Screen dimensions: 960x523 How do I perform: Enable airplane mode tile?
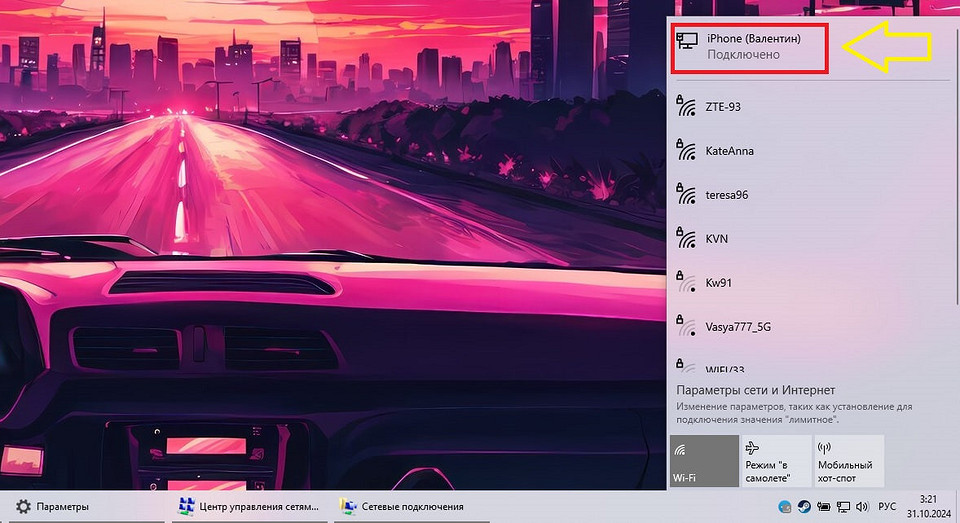coord(775,461)
